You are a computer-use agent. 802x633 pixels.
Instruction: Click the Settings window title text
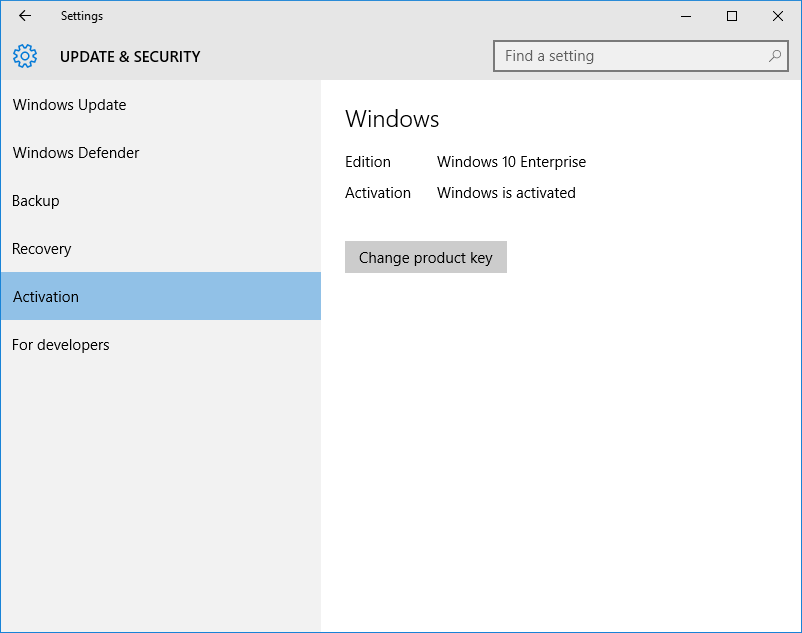pos(82,16)
